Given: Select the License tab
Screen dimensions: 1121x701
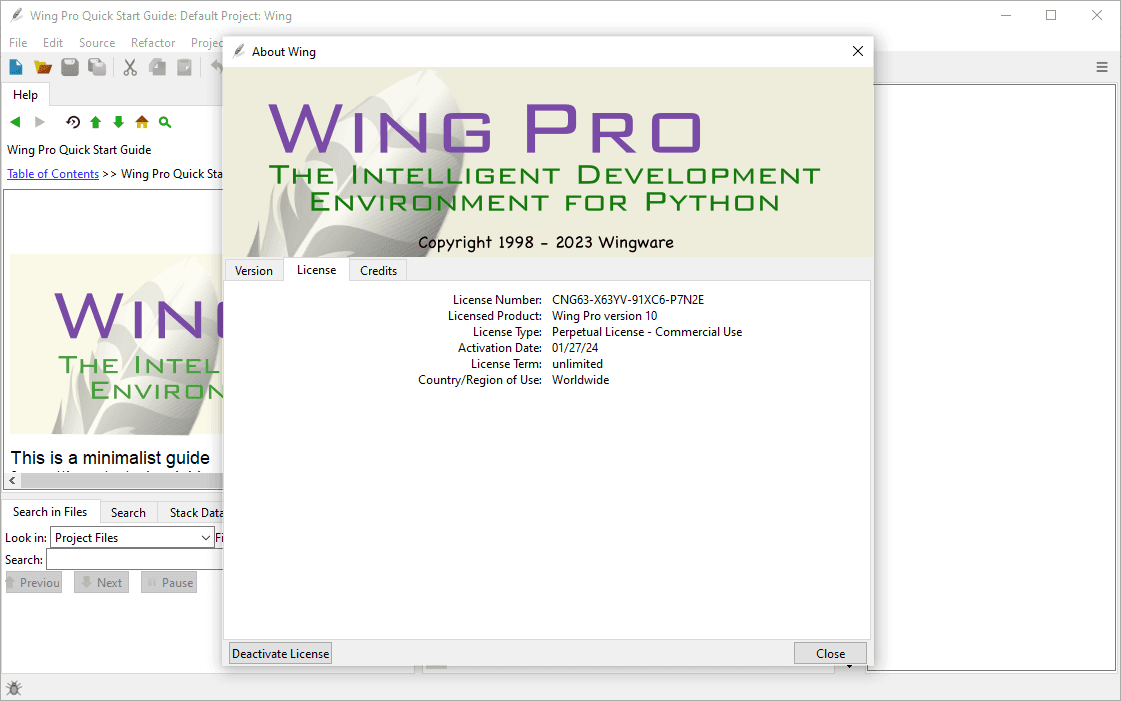Looking at the screenshot, I should point(317,270).
